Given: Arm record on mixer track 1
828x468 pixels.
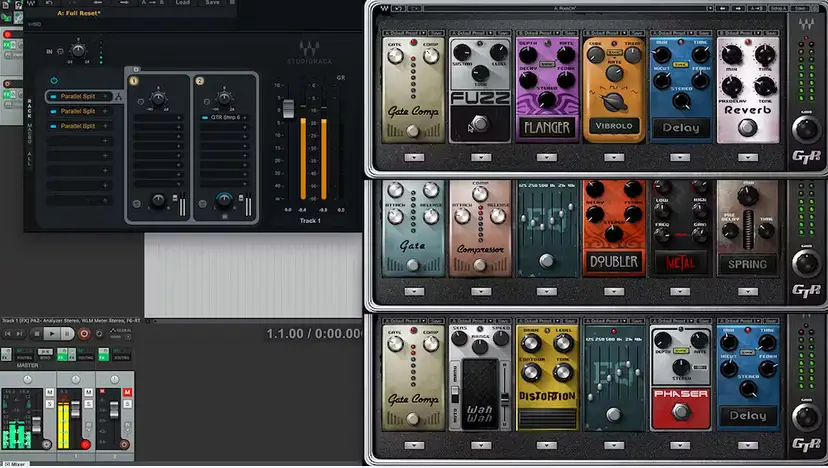Looking at the screenshot, I should point(85,445).
